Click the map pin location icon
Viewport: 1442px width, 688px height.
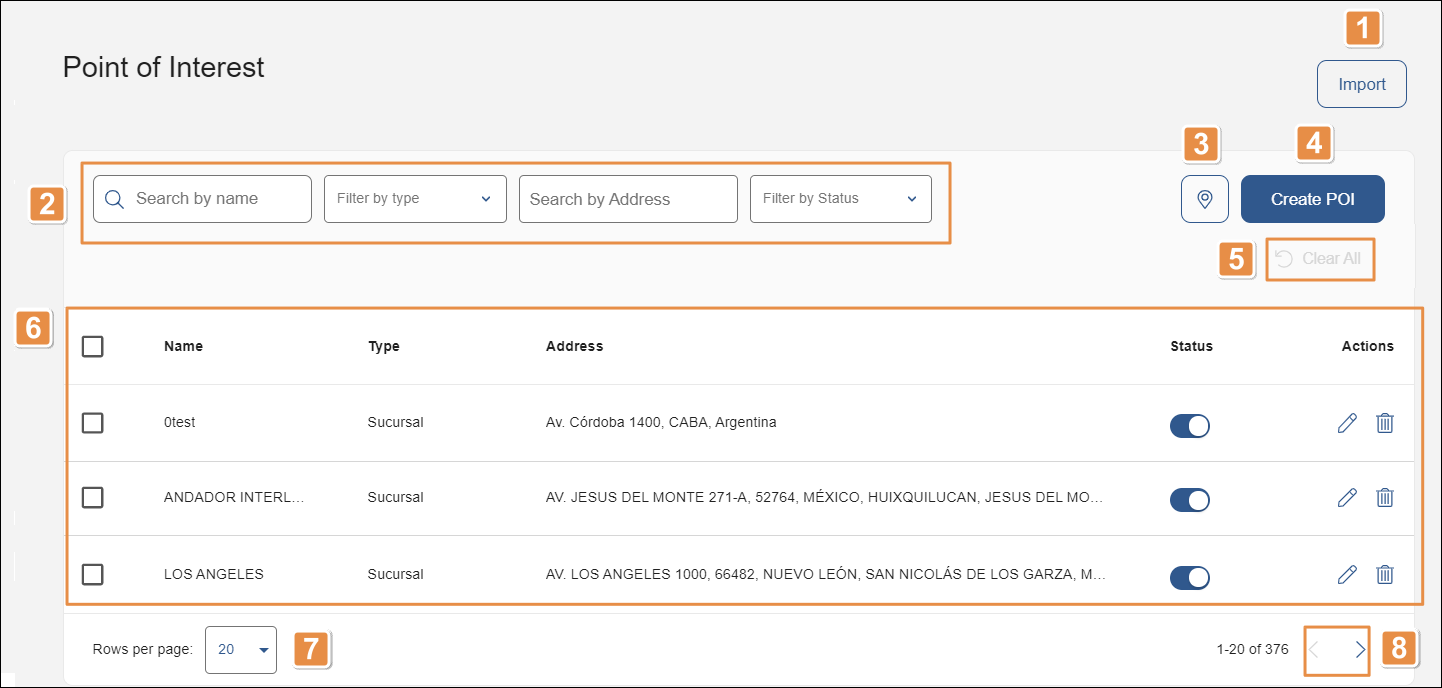[1205, 199]
